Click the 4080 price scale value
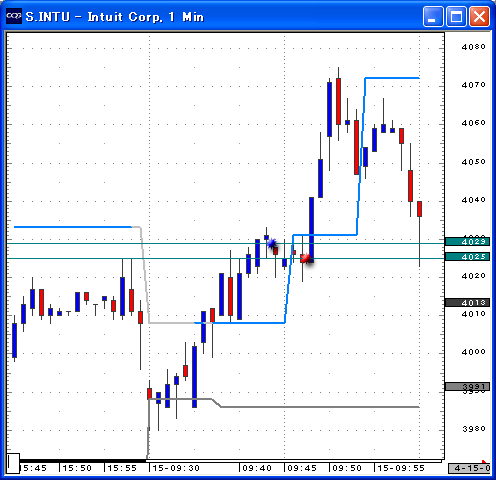496x480 pixels. 473,47
